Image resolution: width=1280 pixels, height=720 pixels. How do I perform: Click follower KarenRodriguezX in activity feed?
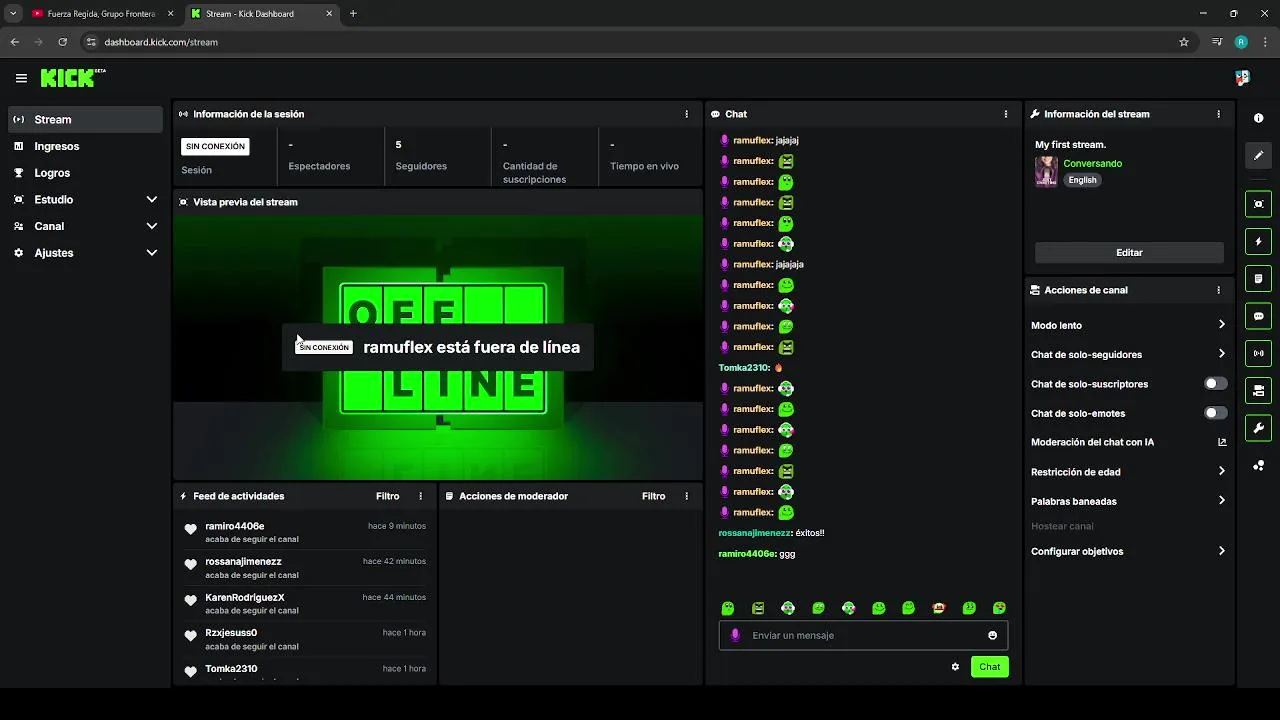(x=245, y=597)
